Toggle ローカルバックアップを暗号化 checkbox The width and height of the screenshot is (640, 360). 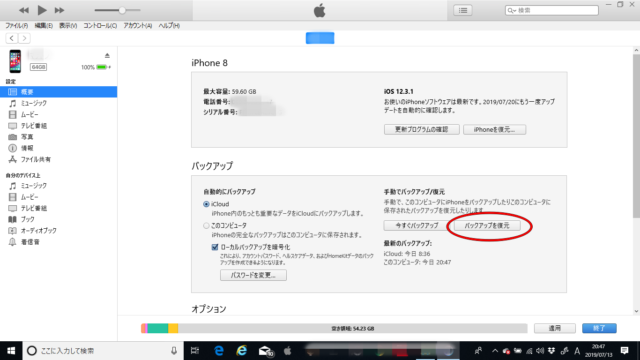point(215,247)
